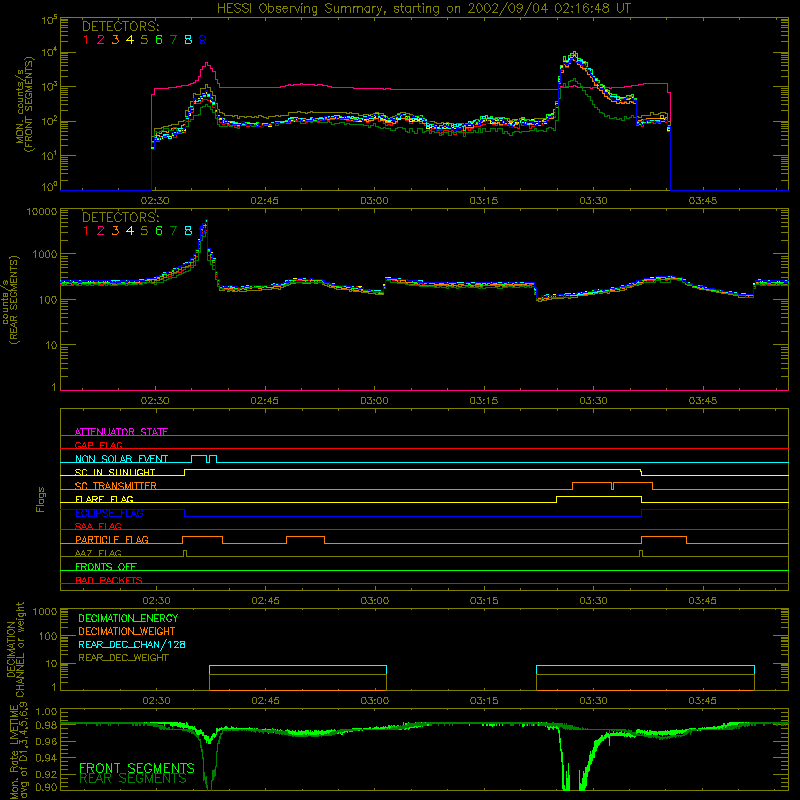
Task: Click the FRONT SEGMENTS counts/s axis title
Action: point(23,105)
